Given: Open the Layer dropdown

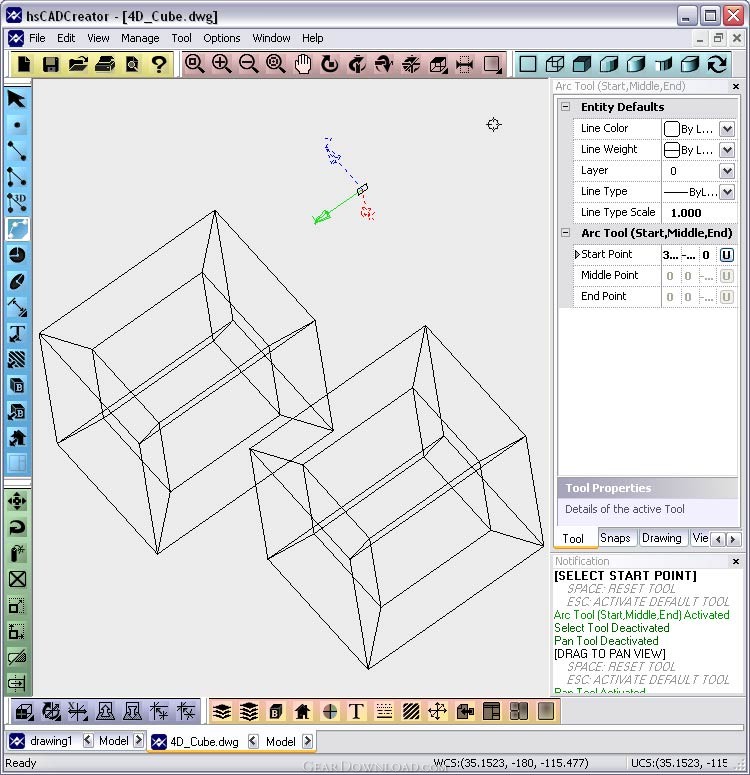Looking at the screenshot, I should pos(727,171).
